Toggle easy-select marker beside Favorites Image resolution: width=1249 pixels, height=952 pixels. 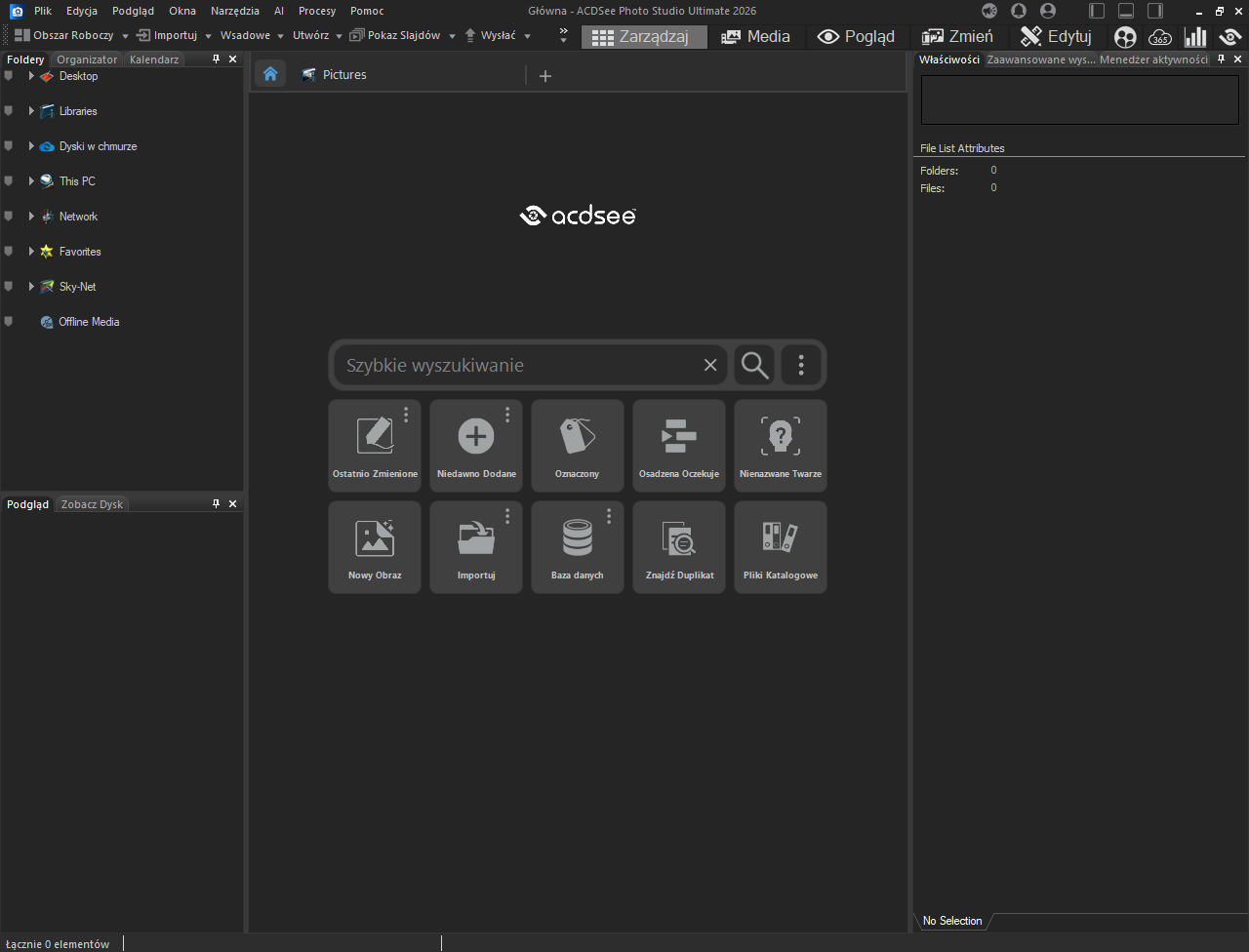9,252
